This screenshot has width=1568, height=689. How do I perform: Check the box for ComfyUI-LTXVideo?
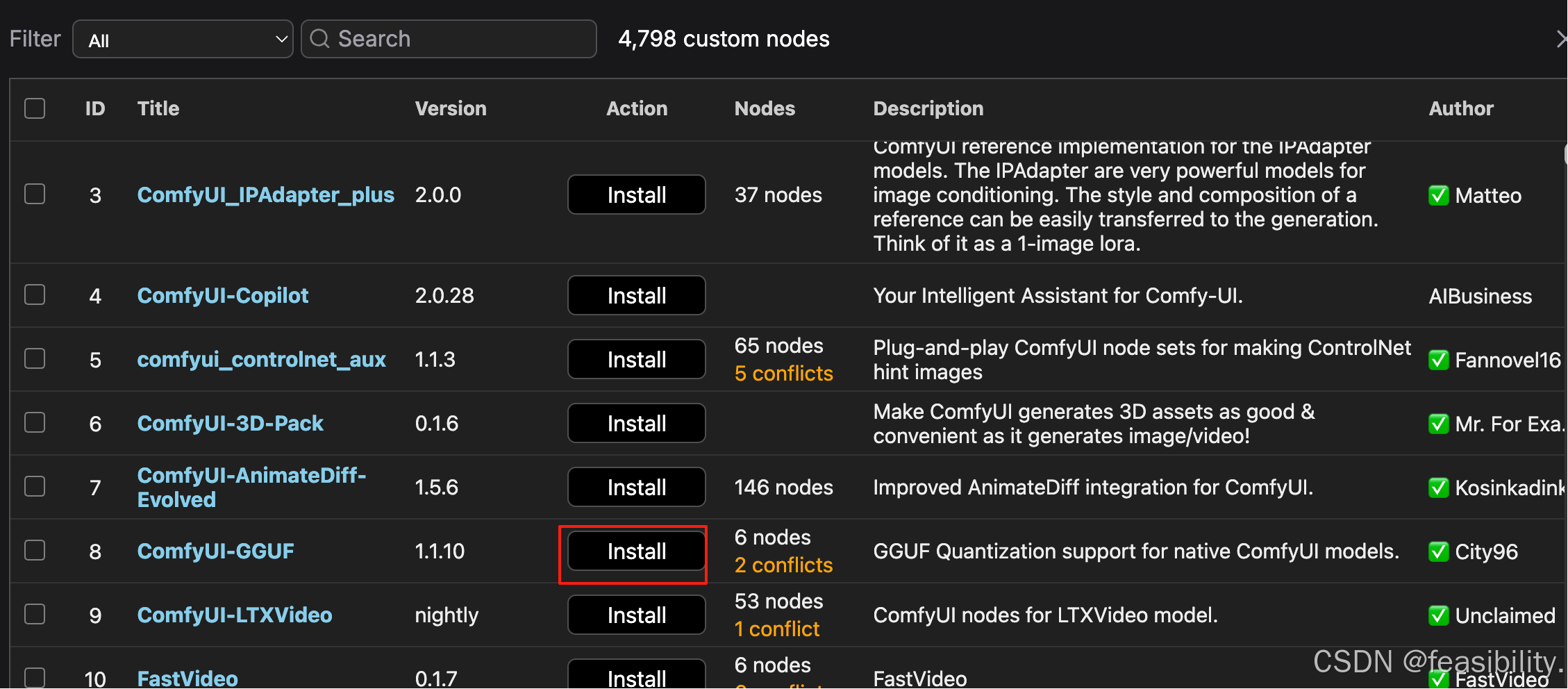[35, 614]
